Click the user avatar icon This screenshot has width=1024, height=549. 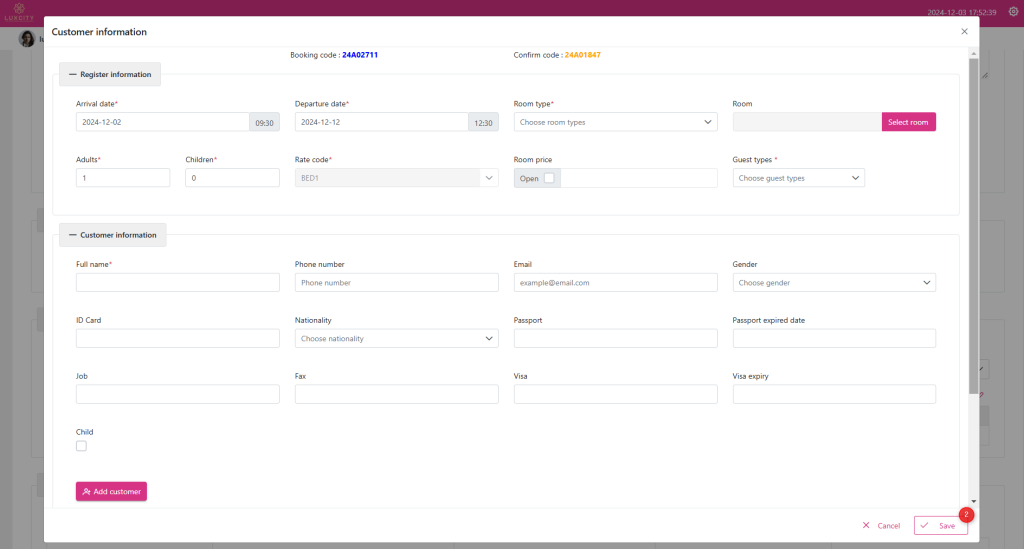[27, 39]
